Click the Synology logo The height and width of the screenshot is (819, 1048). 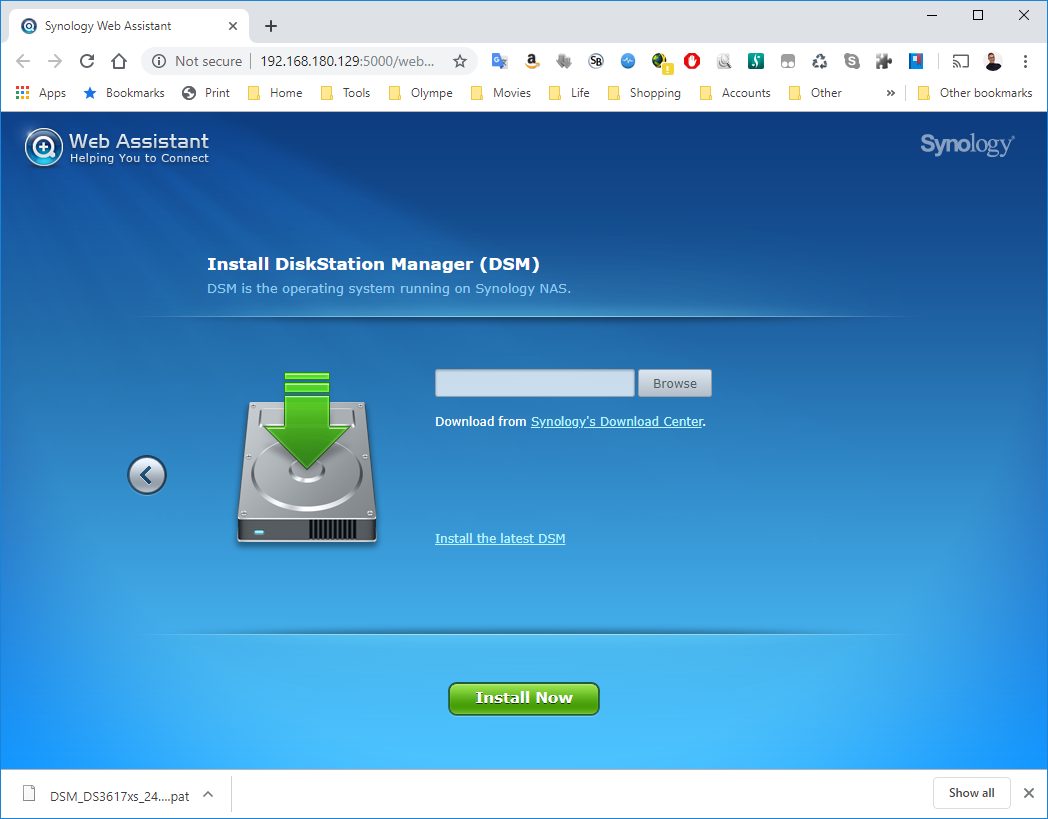967,144
